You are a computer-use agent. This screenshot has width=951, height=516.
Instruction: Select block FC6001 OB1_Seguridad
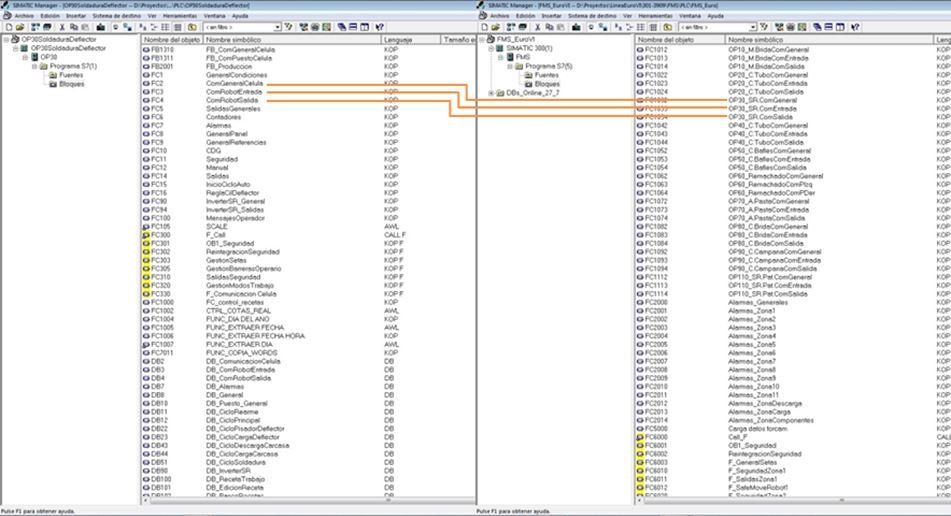coord(707,446)
